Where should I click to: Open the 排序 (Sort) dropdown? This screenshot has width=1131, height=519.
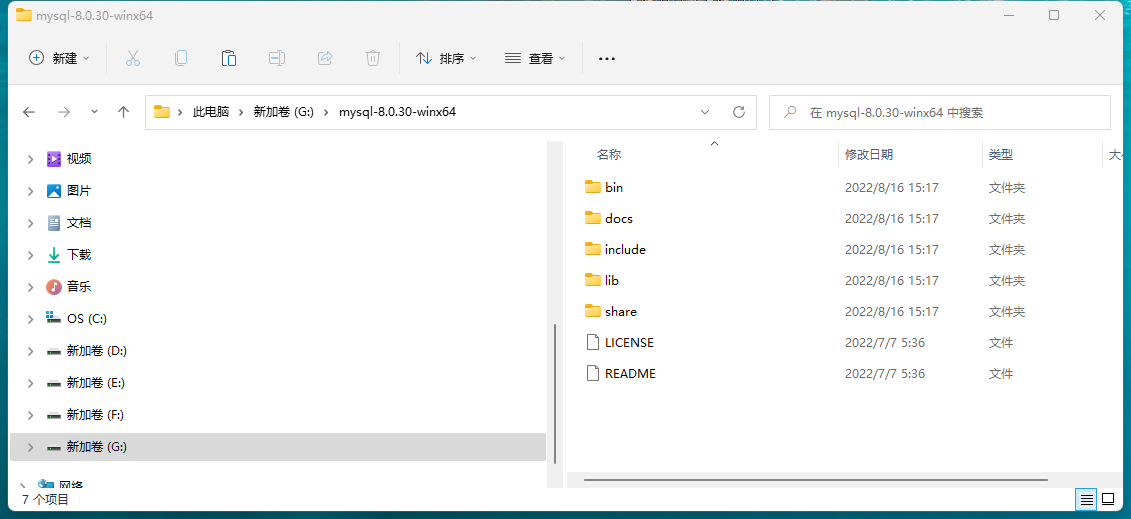coord(446,58)
